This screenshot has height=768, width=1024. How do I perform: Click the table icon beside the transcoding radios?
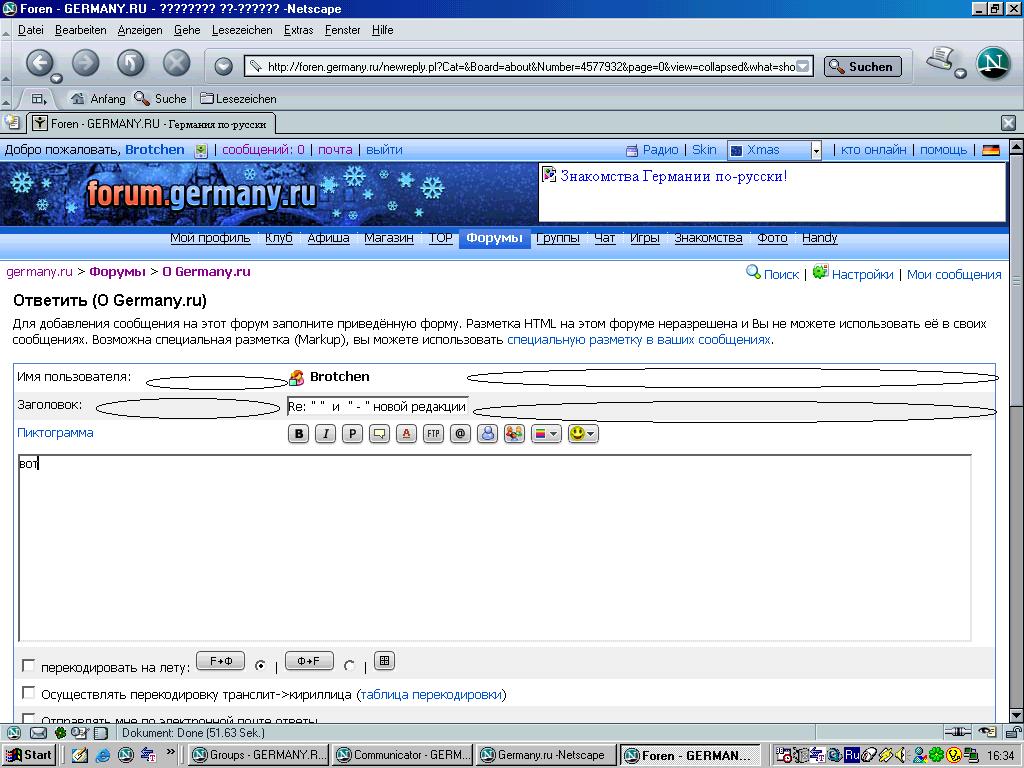(x=384, y=661)
